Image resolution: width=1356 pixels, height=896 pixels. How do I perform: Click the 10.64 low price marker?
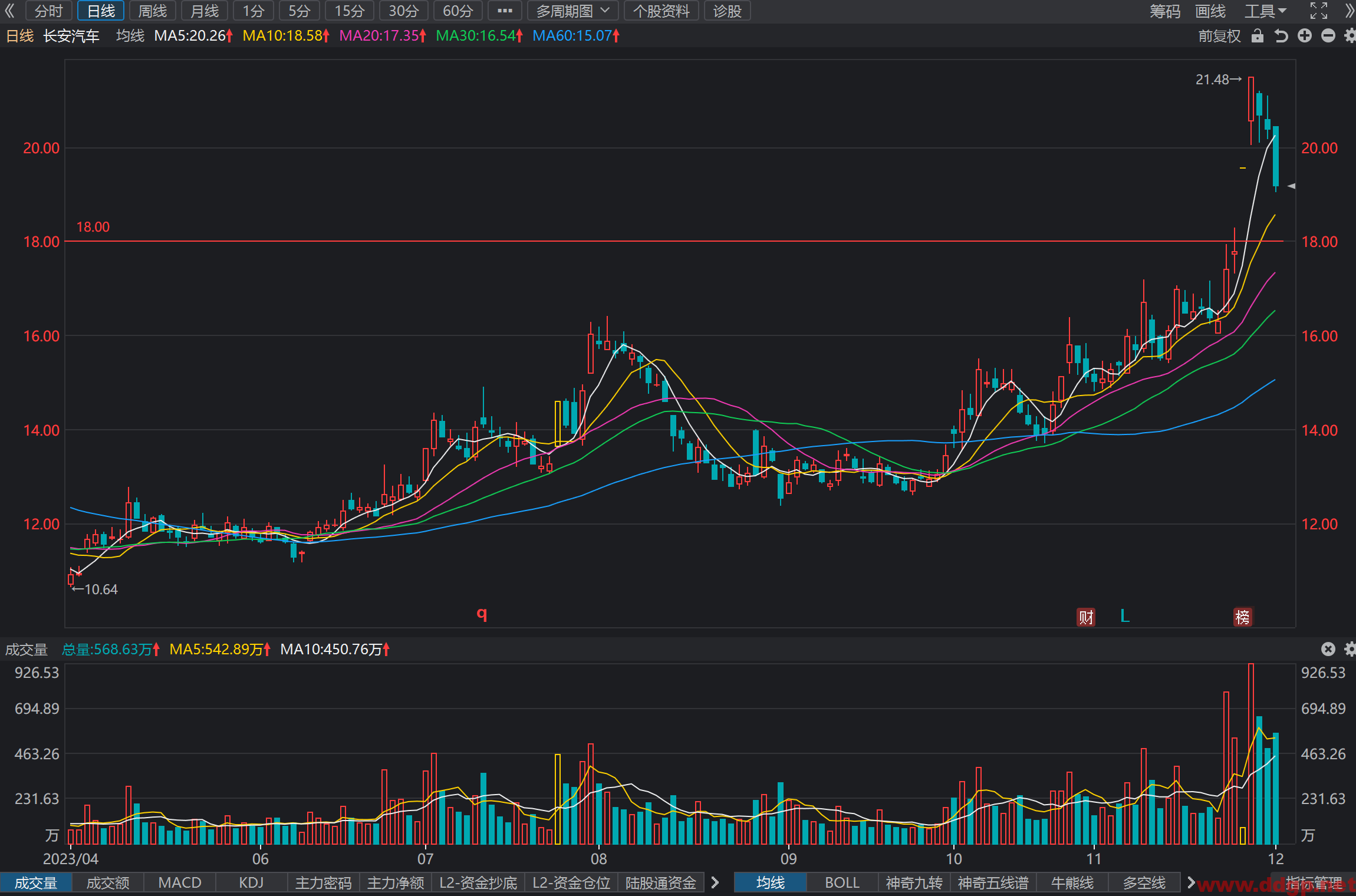click(95, 589)
